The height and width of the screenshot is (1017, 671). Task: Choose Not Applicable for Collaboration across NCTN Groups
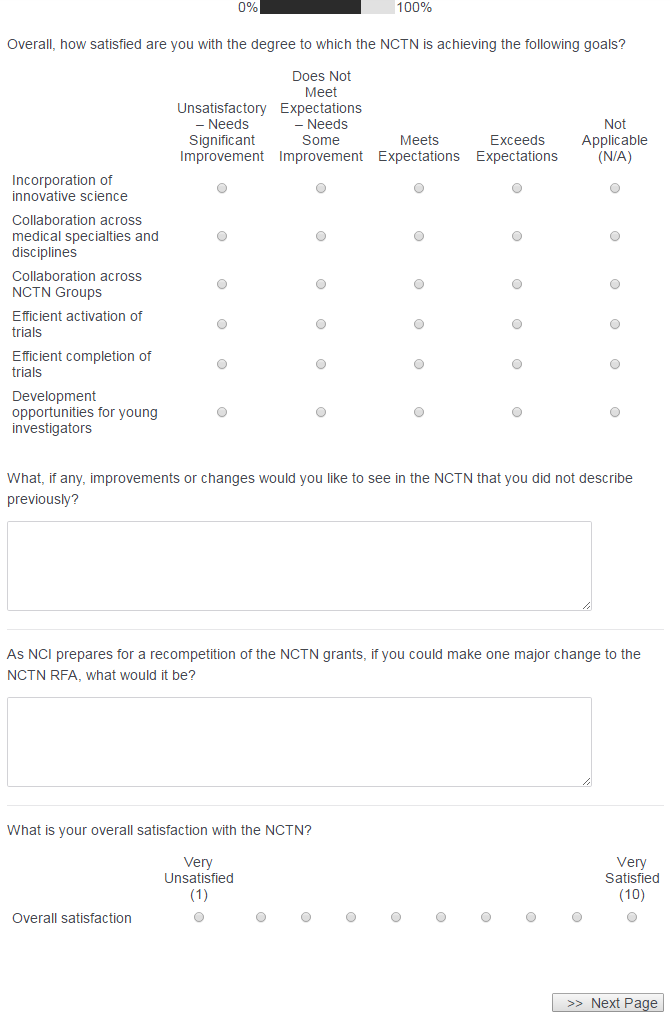[x=615, y=284]
